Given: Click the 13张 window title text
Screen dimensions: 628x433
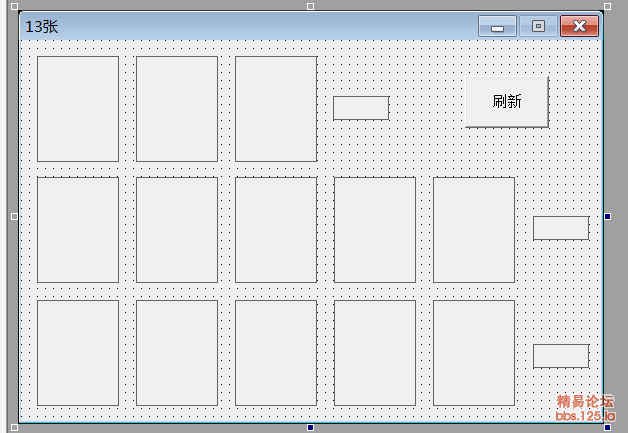Looking at the screenshot, I should (x=42, y=27).
